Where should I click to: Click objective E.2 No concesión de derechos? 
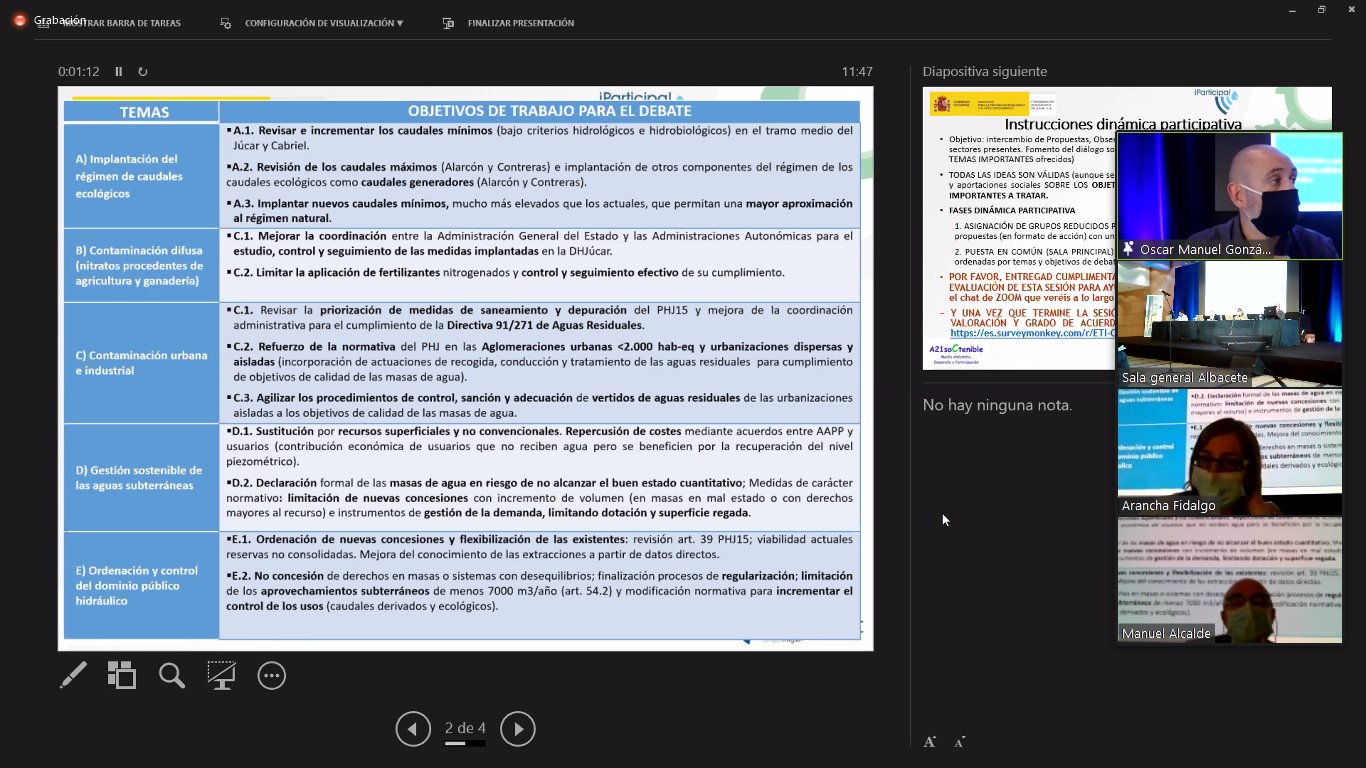(540, 591)
